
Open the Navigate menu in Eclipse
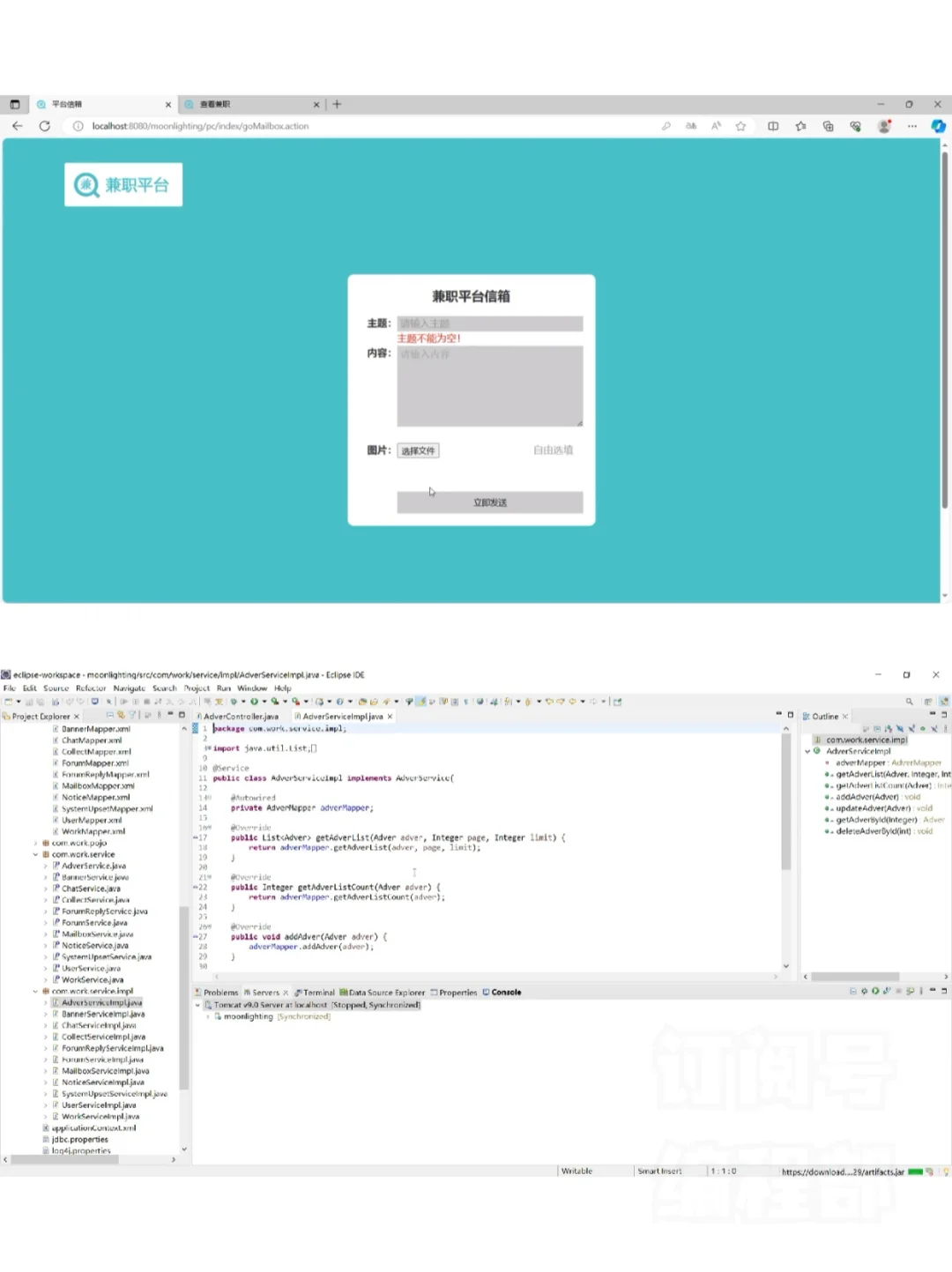pyautogui.click(x=129, y=688)
